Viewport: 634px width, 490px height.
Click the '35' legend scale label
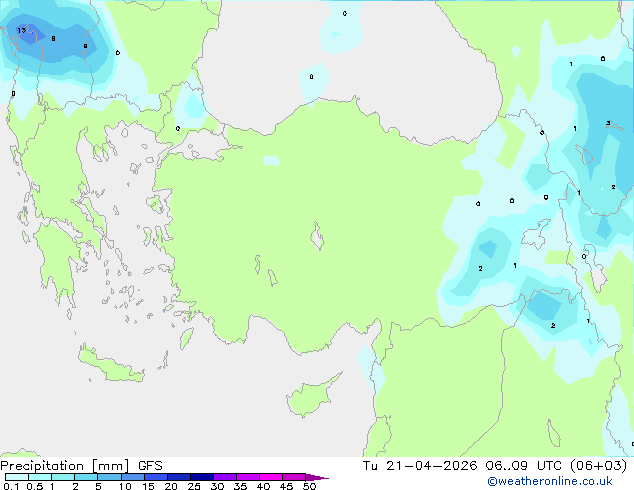point(240,486)
